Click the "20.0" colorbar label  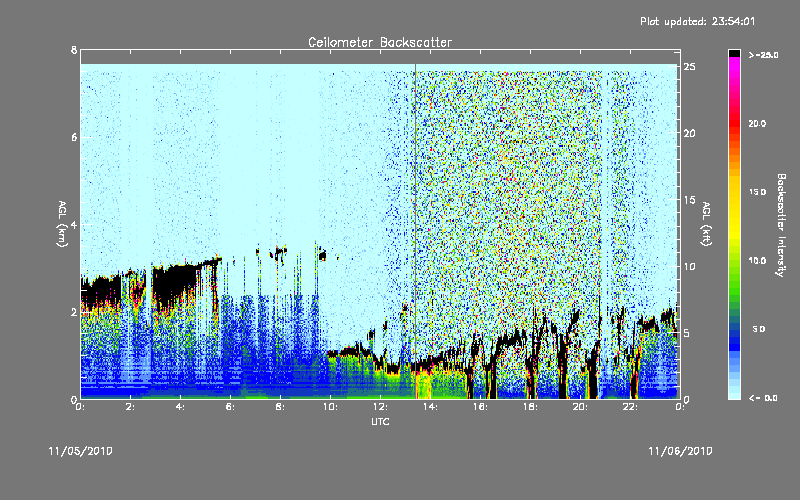coord(757,124)
